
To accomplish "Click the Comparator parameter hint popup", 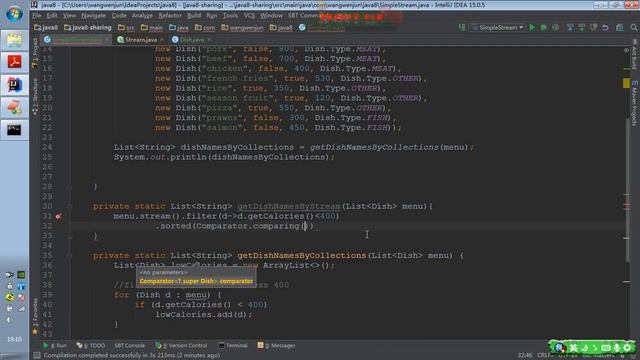I will tap(196, 277).
